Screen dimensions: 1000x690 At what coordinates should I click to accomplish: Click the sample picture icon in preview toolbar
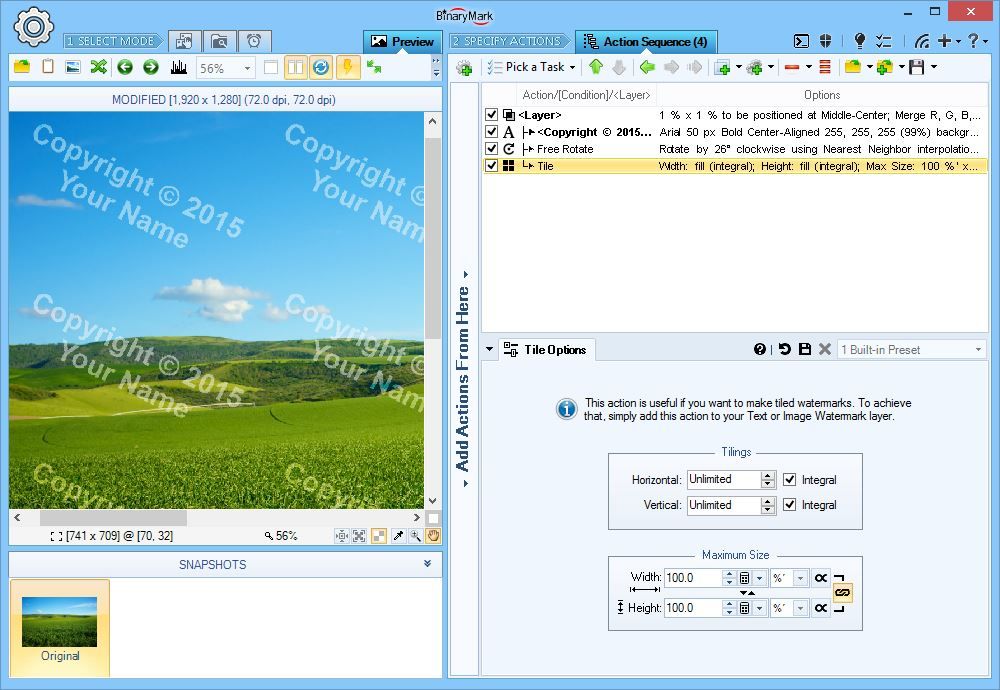point(73,66)
